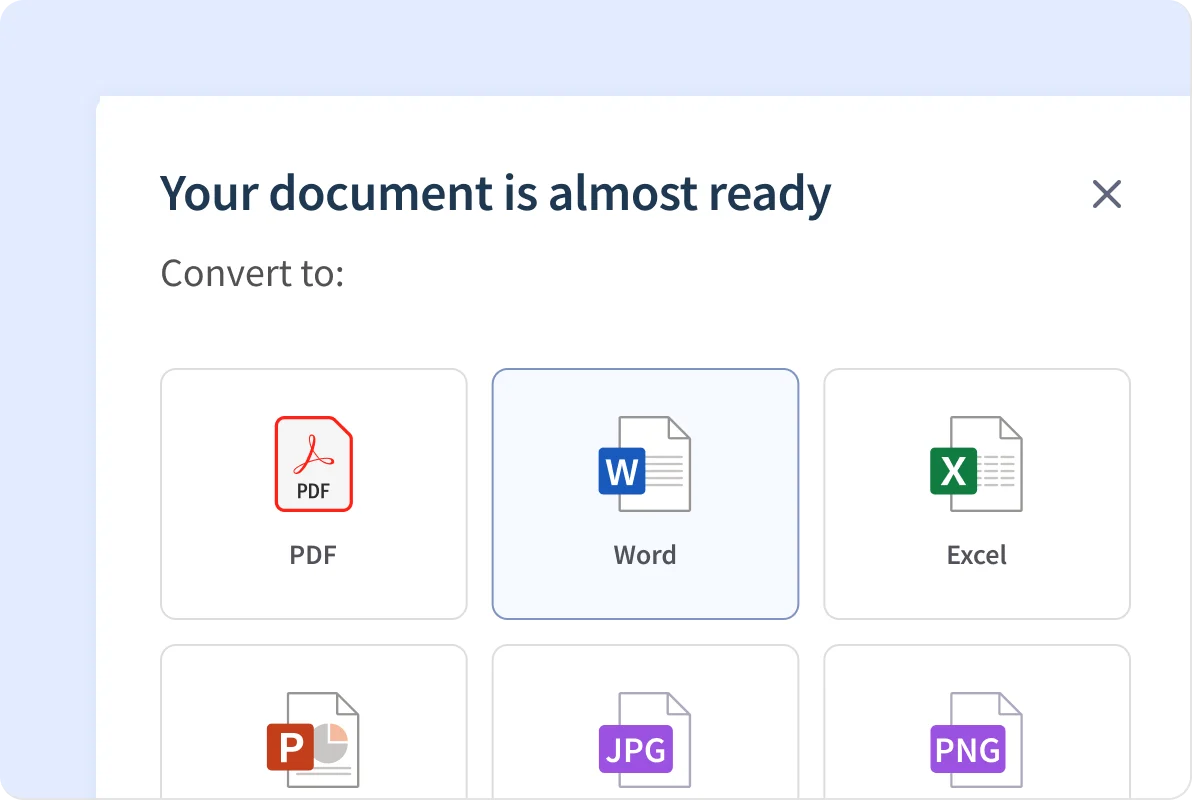Choose Word as the conversion format
1192x800 pixels.
(645, 493)
